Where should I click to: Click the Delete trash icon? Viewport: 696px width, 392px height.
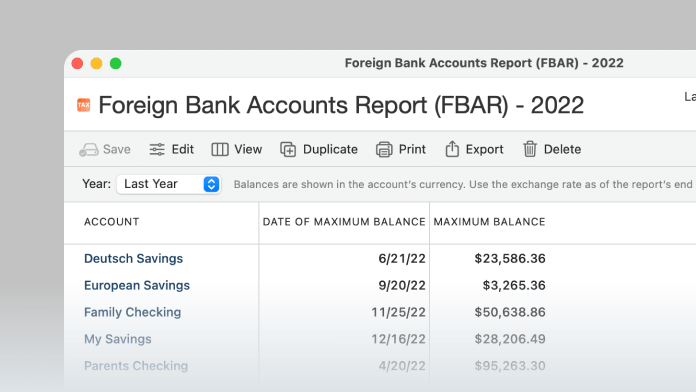(x=530, y=149)
